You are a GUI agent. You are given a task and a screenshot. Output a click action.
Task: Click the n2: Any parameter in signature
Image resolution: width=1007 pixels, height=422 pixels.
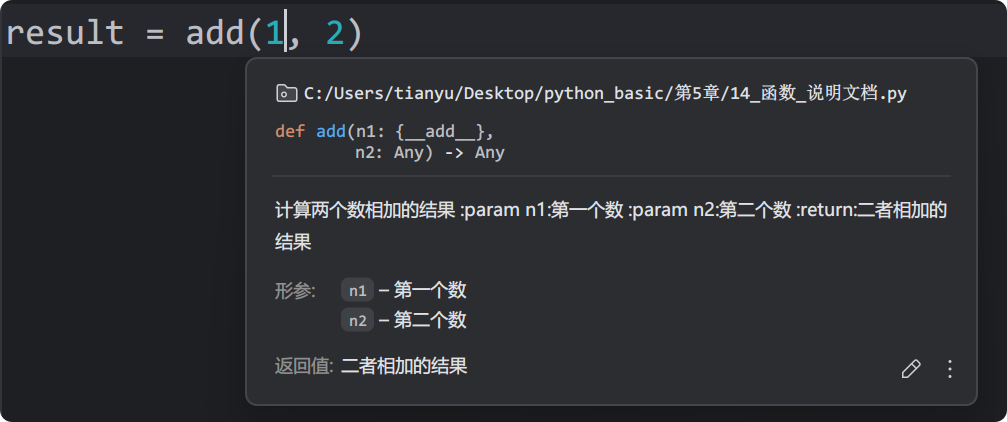point(390,153)
